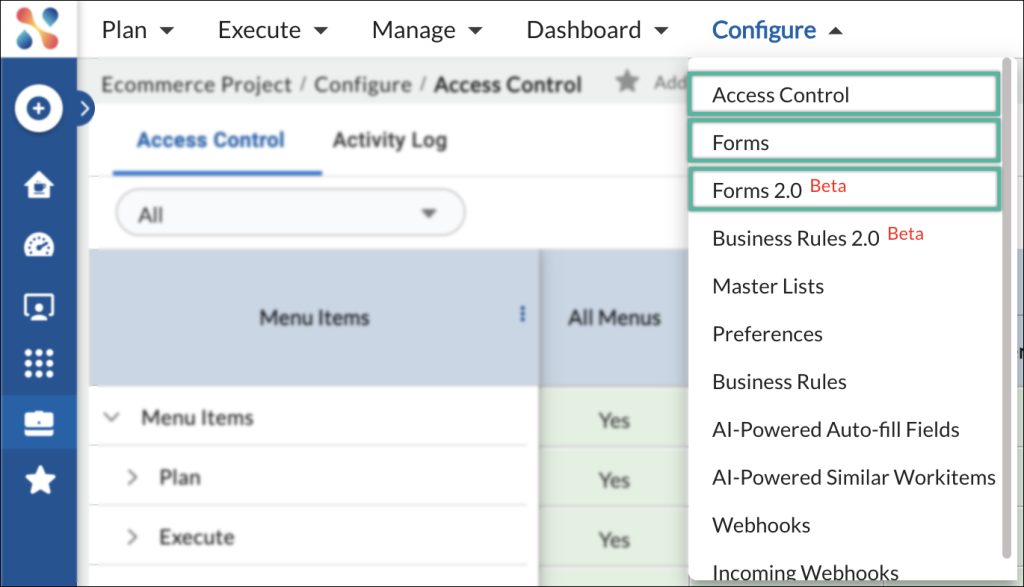Viewport: 1024px width, 587px height.
Task: Click the All Menus column header
Action: [x=614, y=318]
